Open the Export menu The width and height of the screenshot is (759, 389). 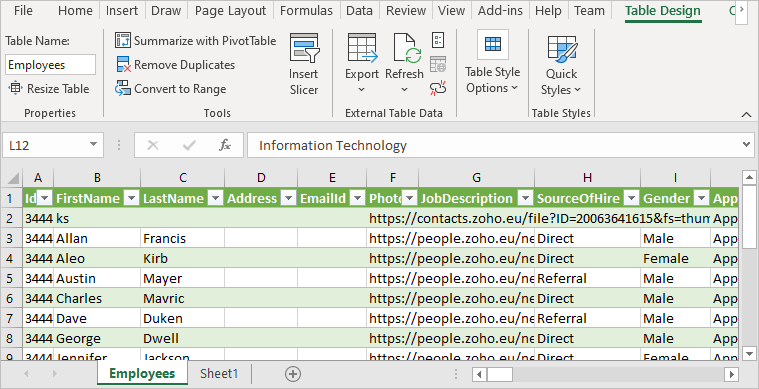click(362, 64)
